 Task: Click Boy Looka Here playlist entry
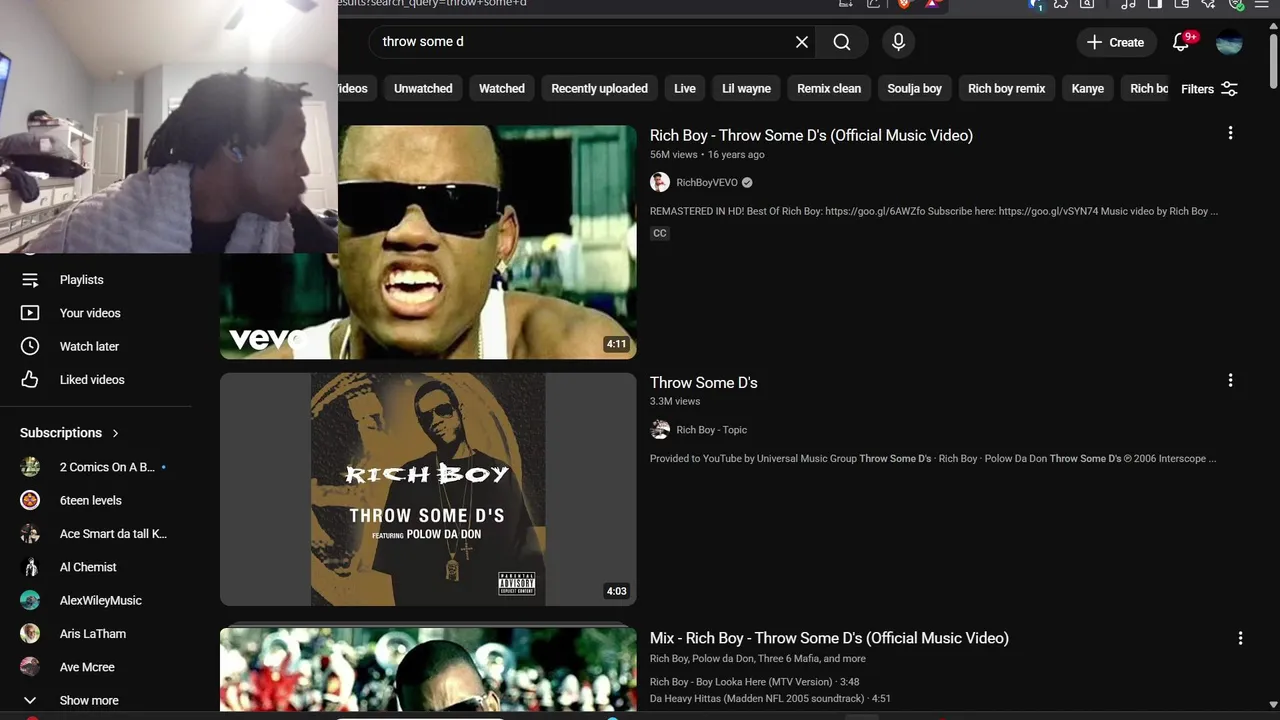(755, 682)
